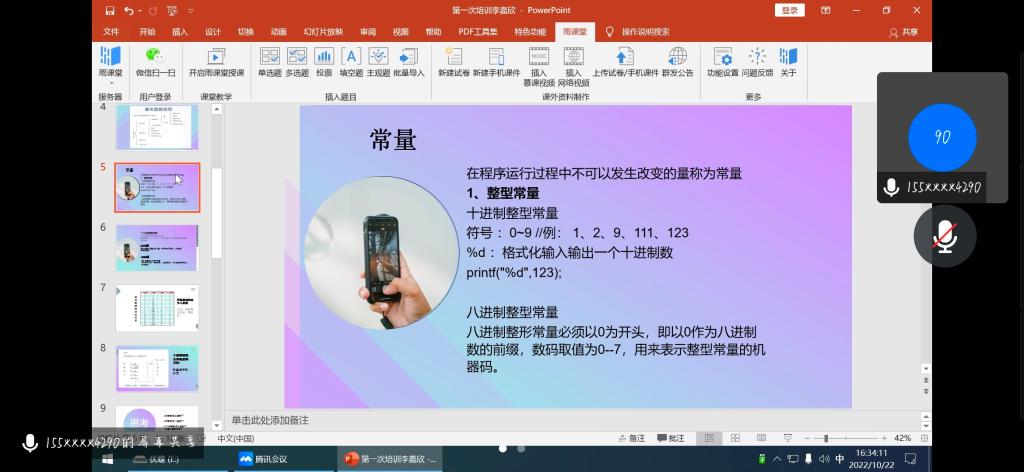Click the 微信扫一扫 WeChat scan icon

[x=155, y=58]
